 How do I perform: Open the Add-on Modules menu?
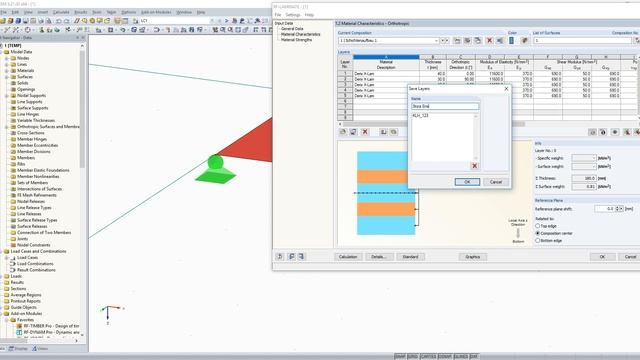tap(156, 12)
